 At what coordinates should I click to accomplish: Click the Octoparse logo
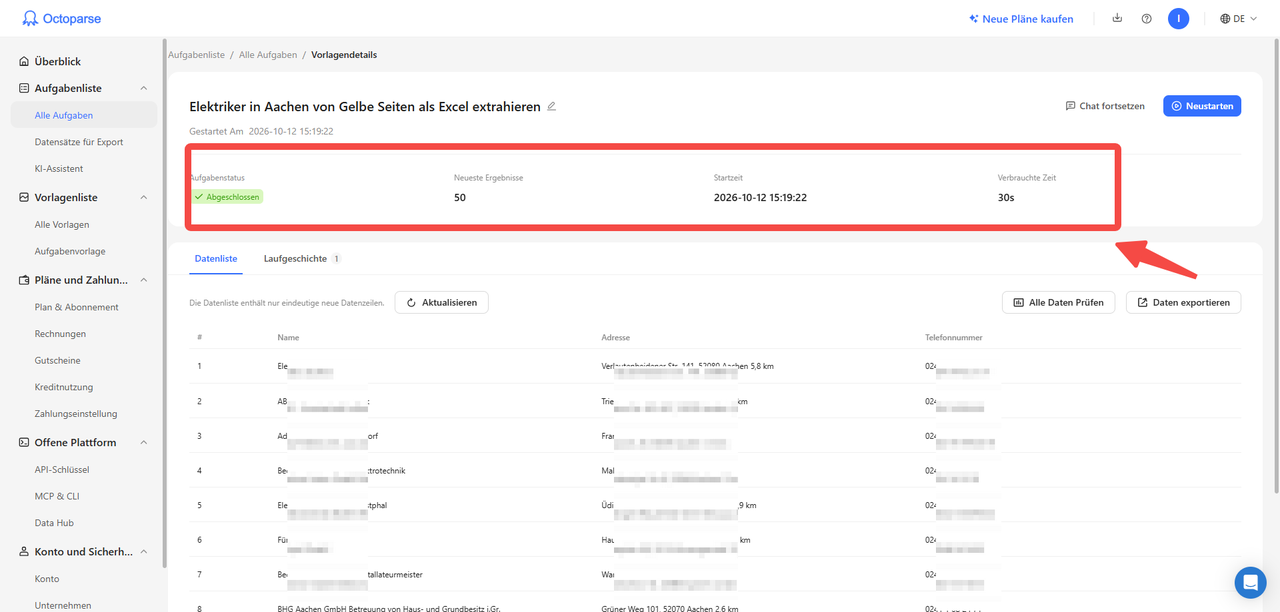pos(62,19)
